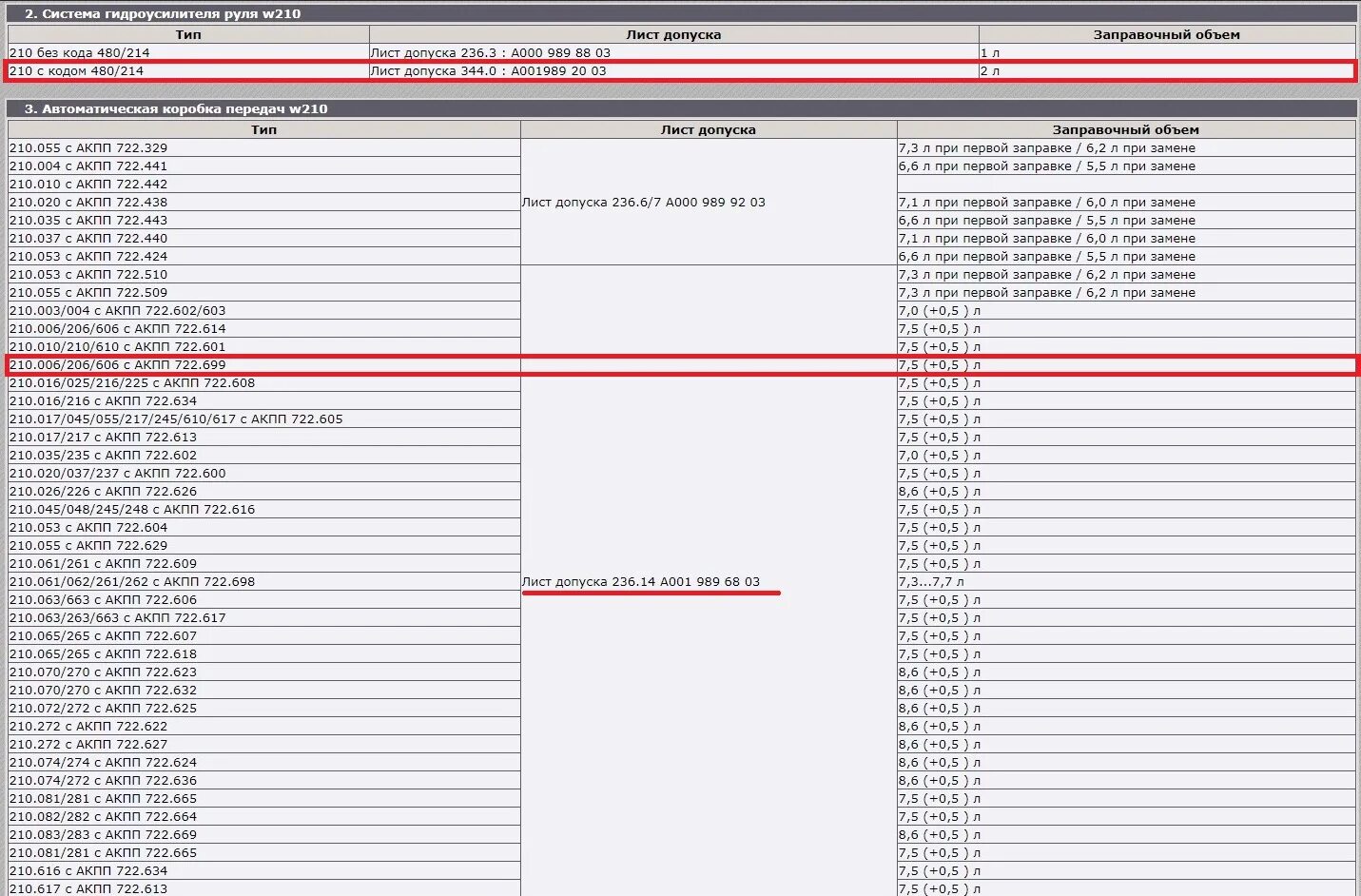Click cell '210.006/206/606 с АКПП 722.699'

(x=264, y=364)
